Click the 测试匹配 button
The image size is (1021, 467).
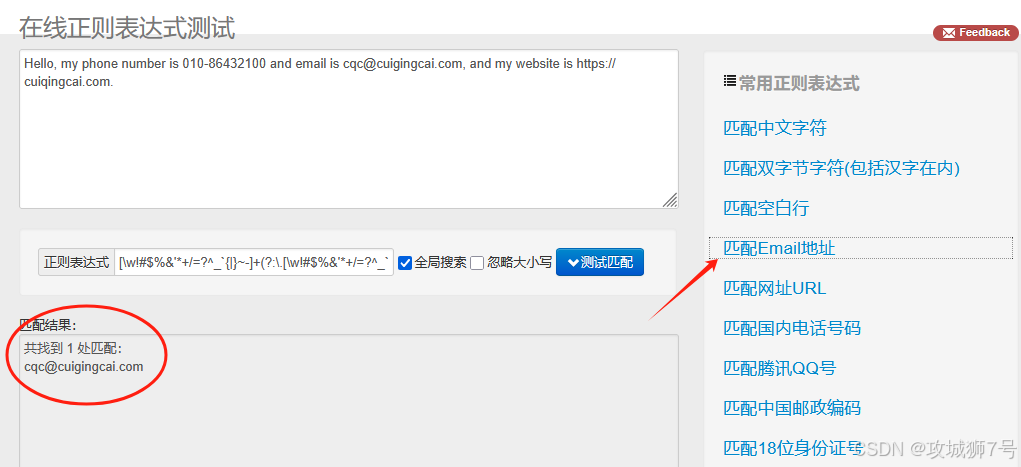[600, 262]
